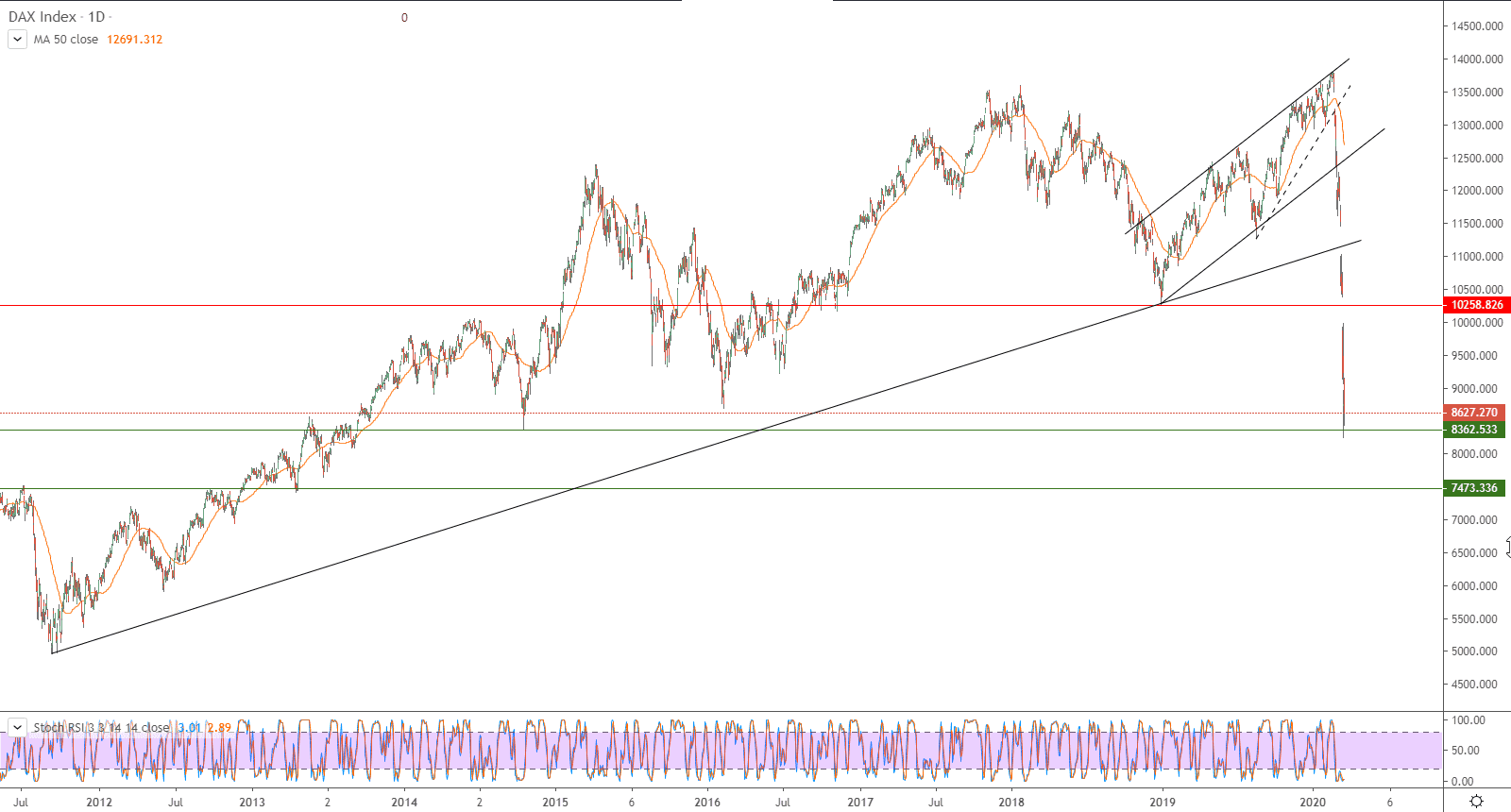Click the 12500.000 price axis label
1511x812 pixels.
click(x=1477, y=159)
